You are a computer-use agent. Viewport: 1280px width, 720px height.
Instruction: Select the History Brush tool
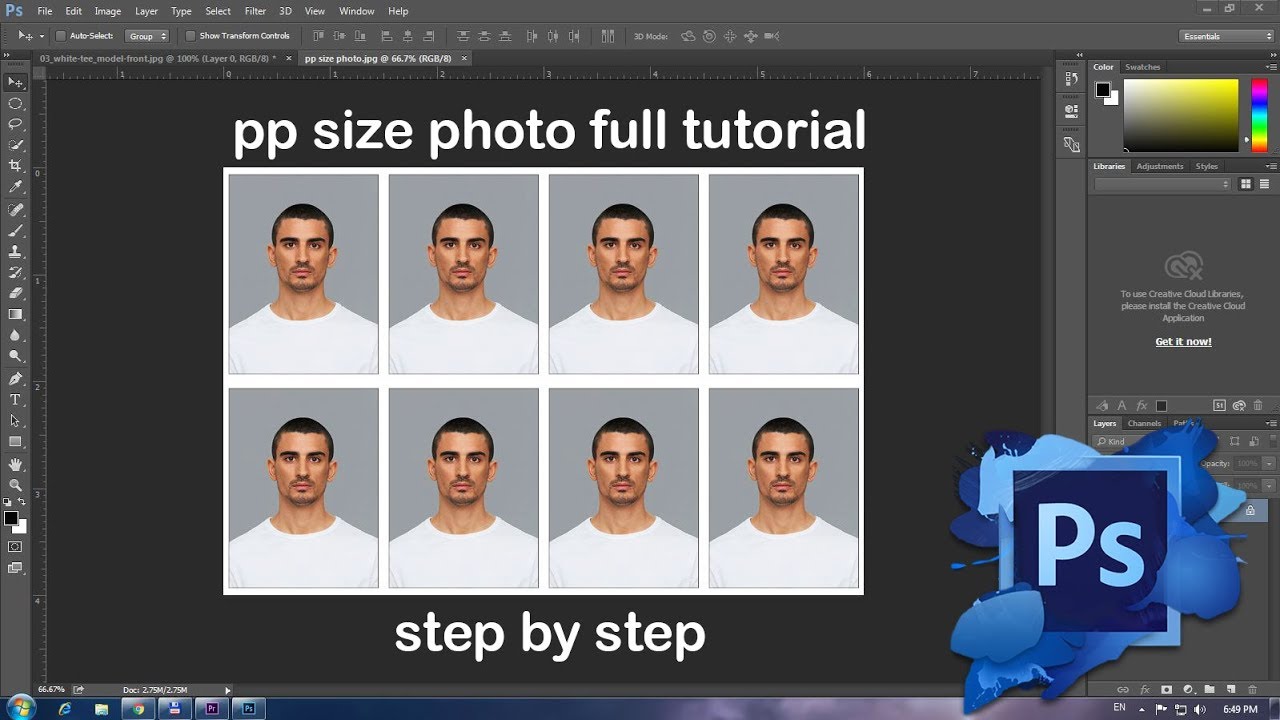(15, 272)
